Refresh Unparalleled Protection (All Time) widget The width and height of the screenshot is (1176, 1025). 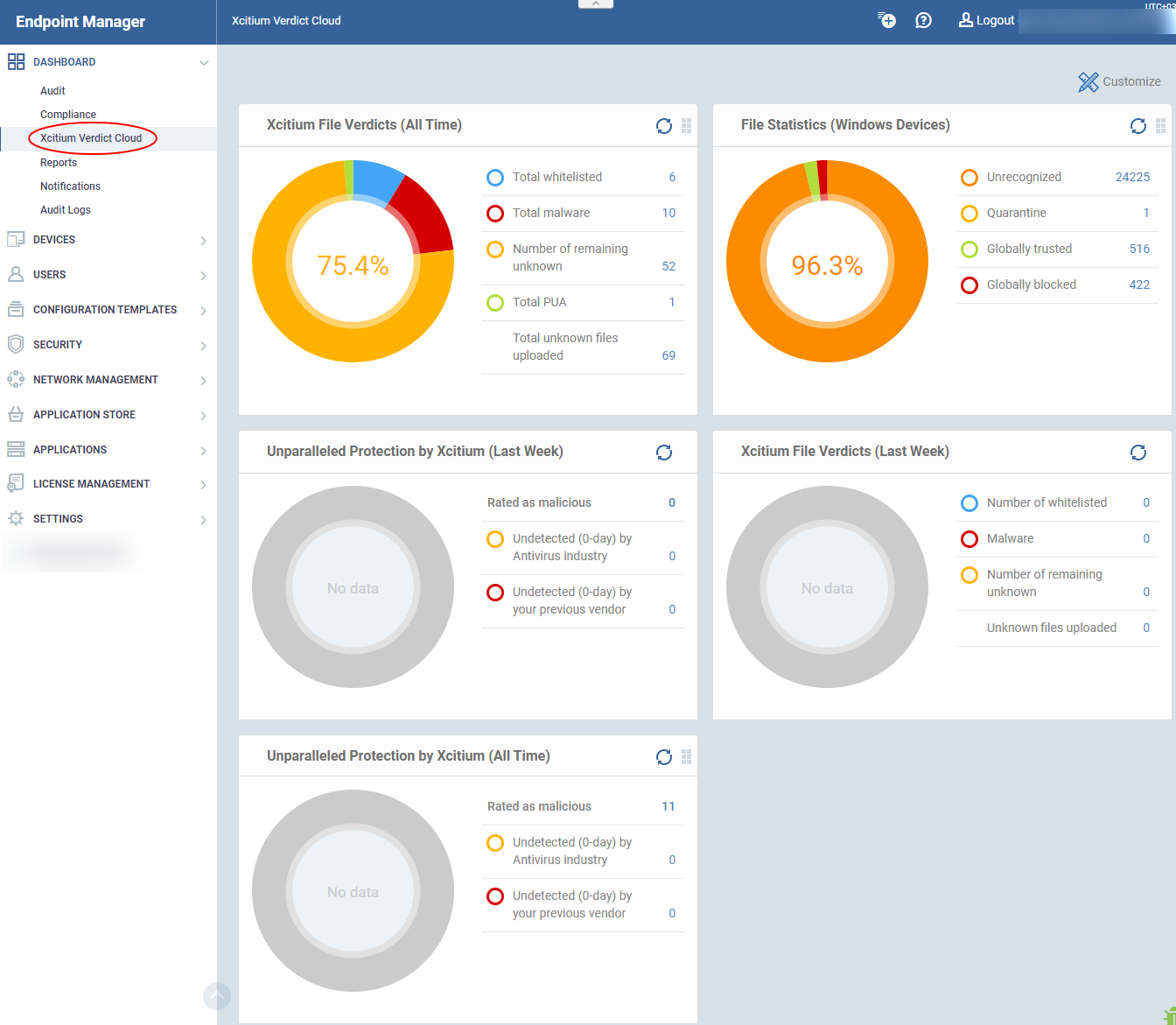(664, 757)
